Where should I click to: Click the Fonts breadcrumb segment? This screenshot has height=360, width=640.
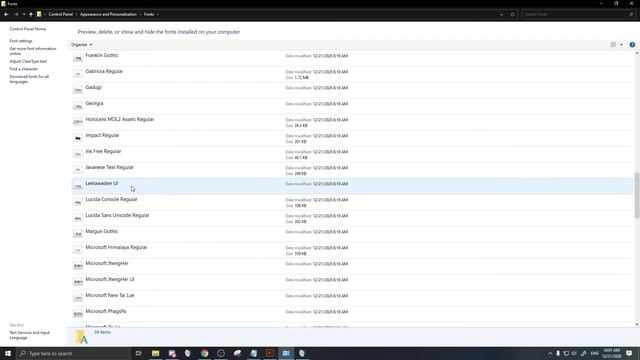149,14
